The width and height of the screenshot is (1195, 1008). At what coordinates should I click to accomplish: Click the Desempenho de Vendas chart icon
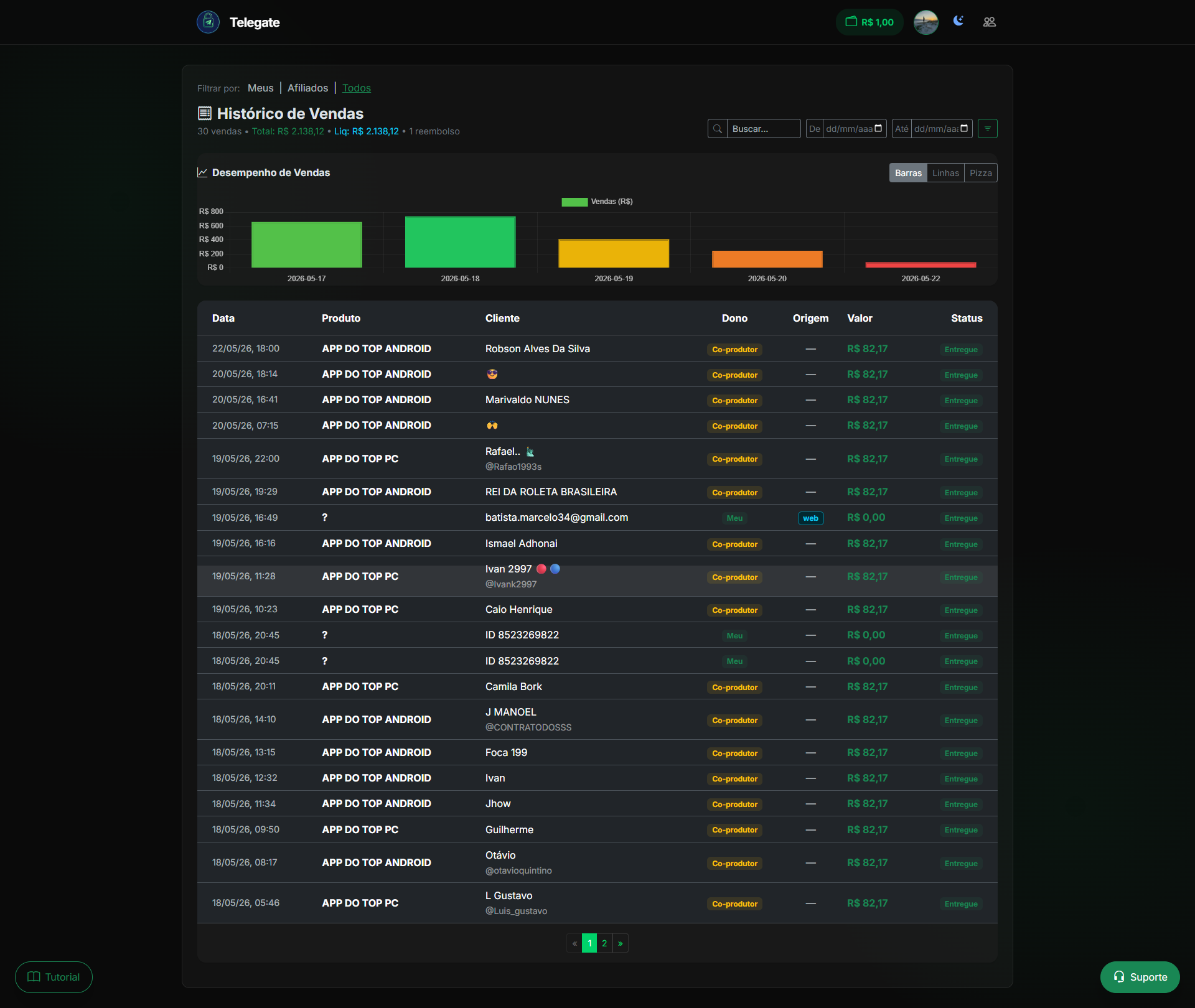pos(202,172)
